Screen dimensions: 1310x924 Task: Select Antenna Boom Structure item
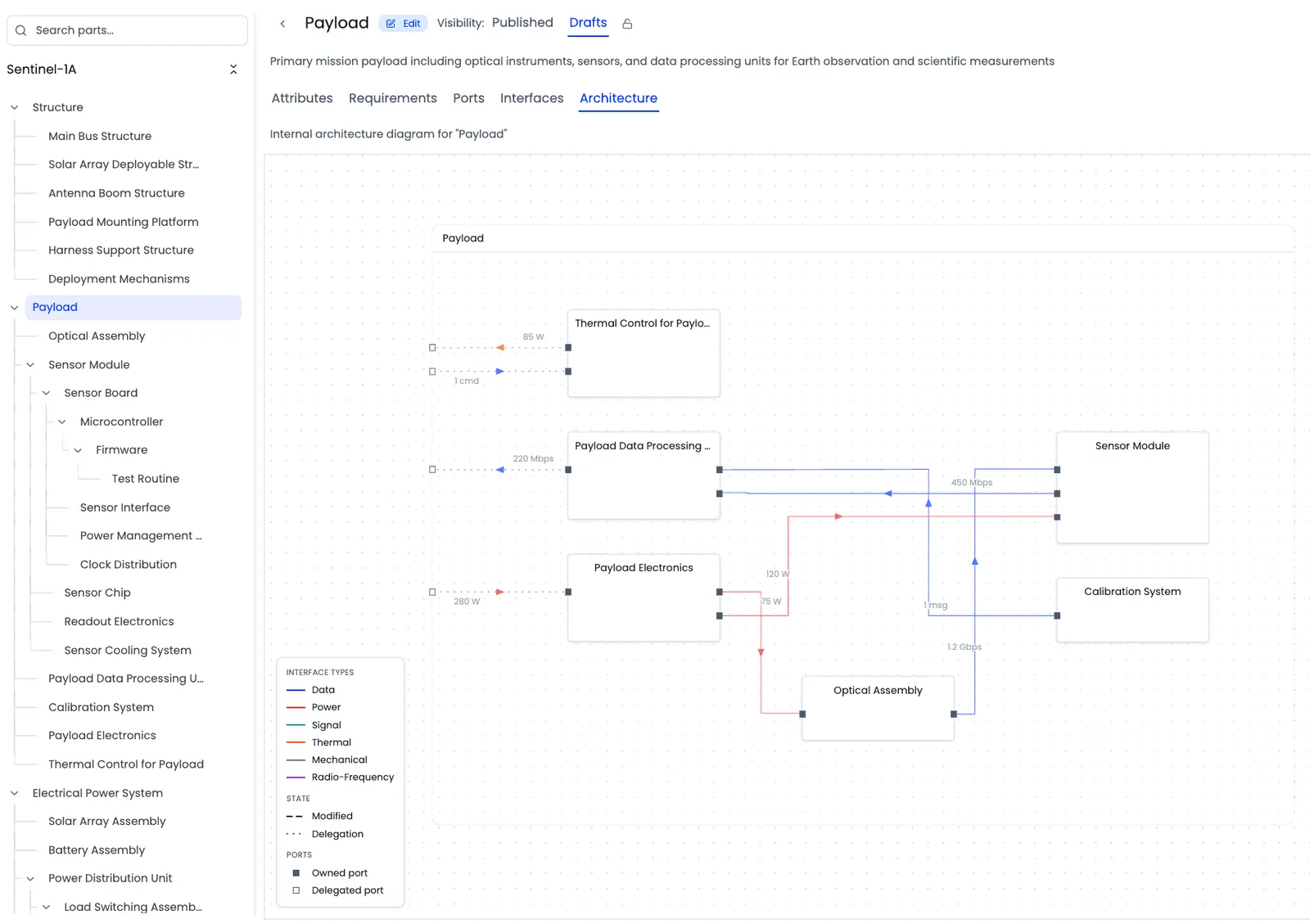click(116, 193)
